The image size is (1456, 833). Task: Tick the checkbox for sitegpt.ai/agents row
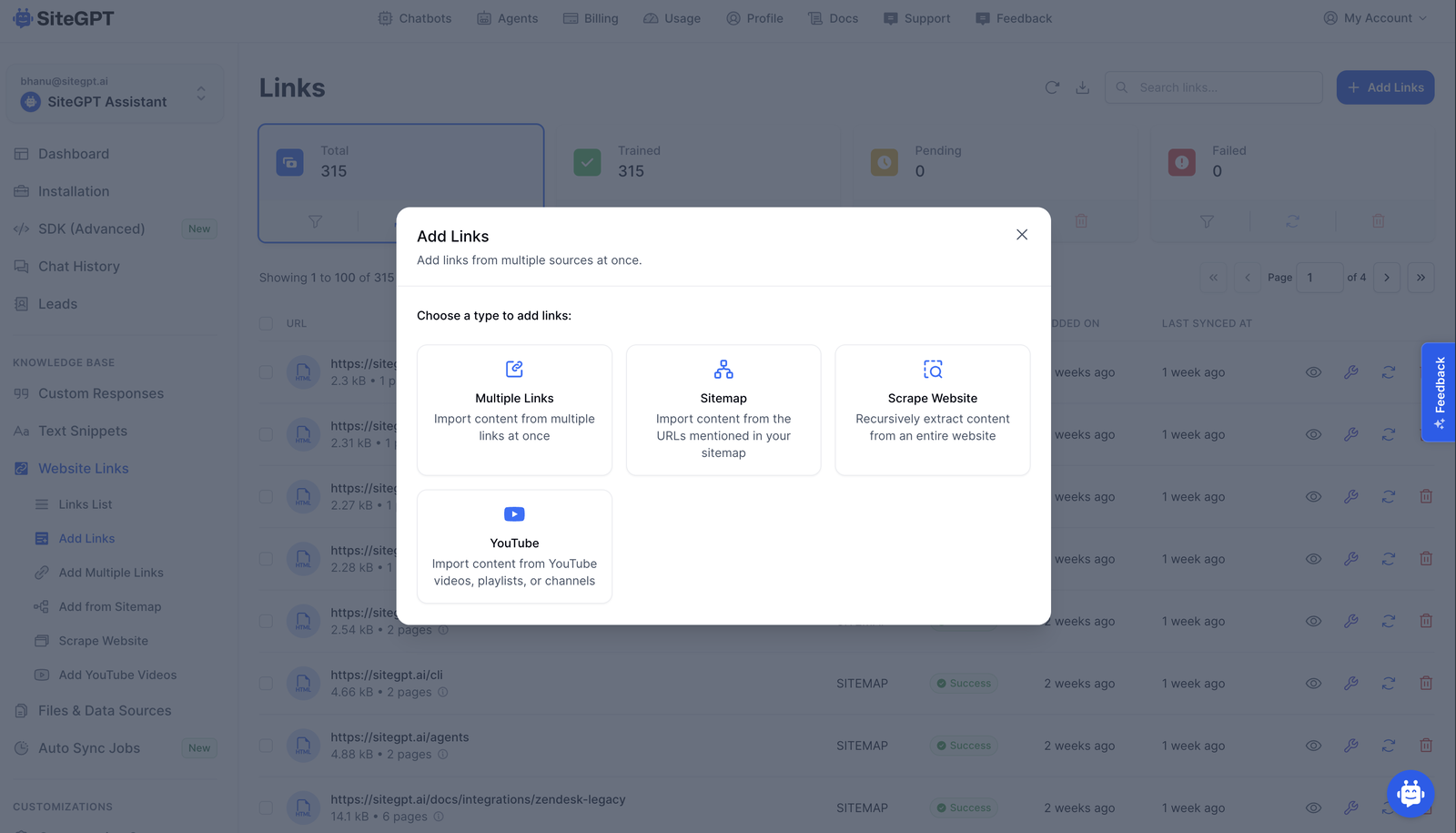pos(266,746)
